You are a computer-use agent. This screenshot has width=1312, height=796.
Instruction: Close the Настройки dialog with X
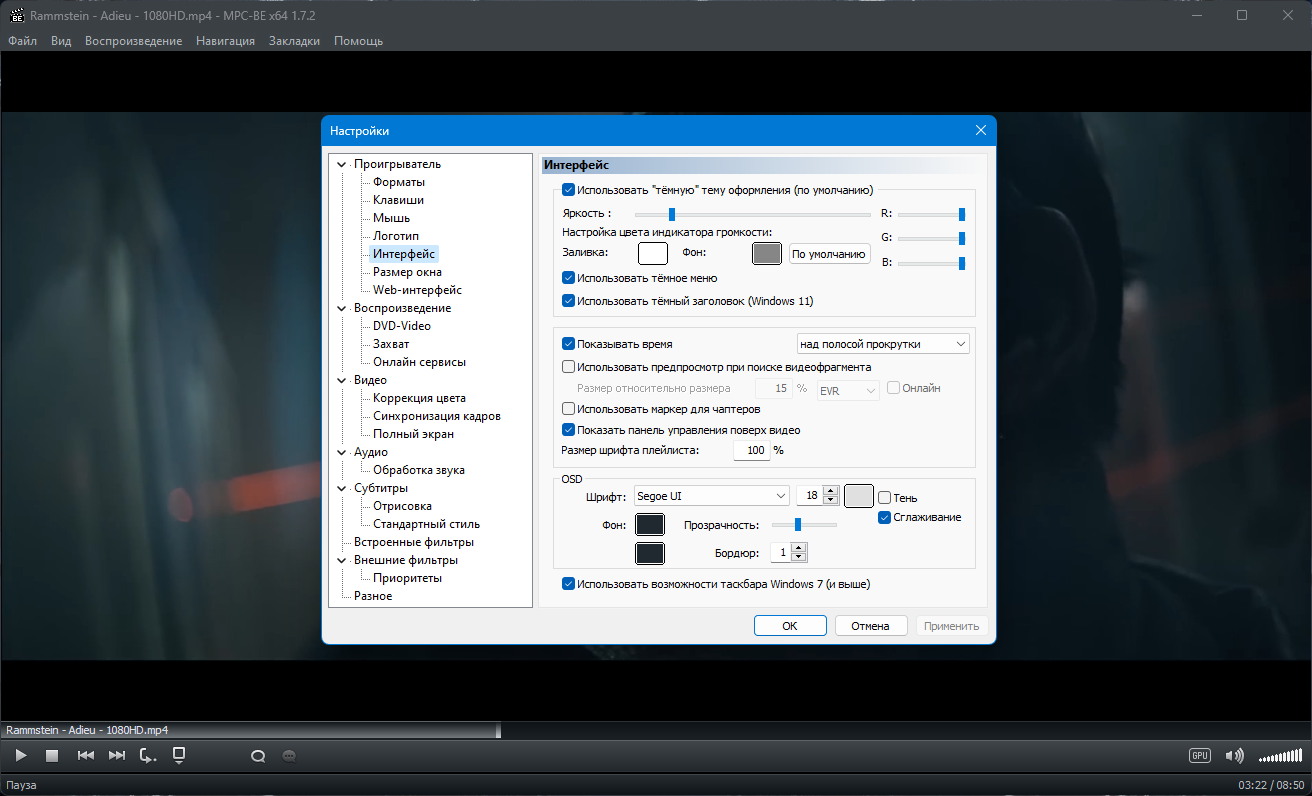[981, 130]
